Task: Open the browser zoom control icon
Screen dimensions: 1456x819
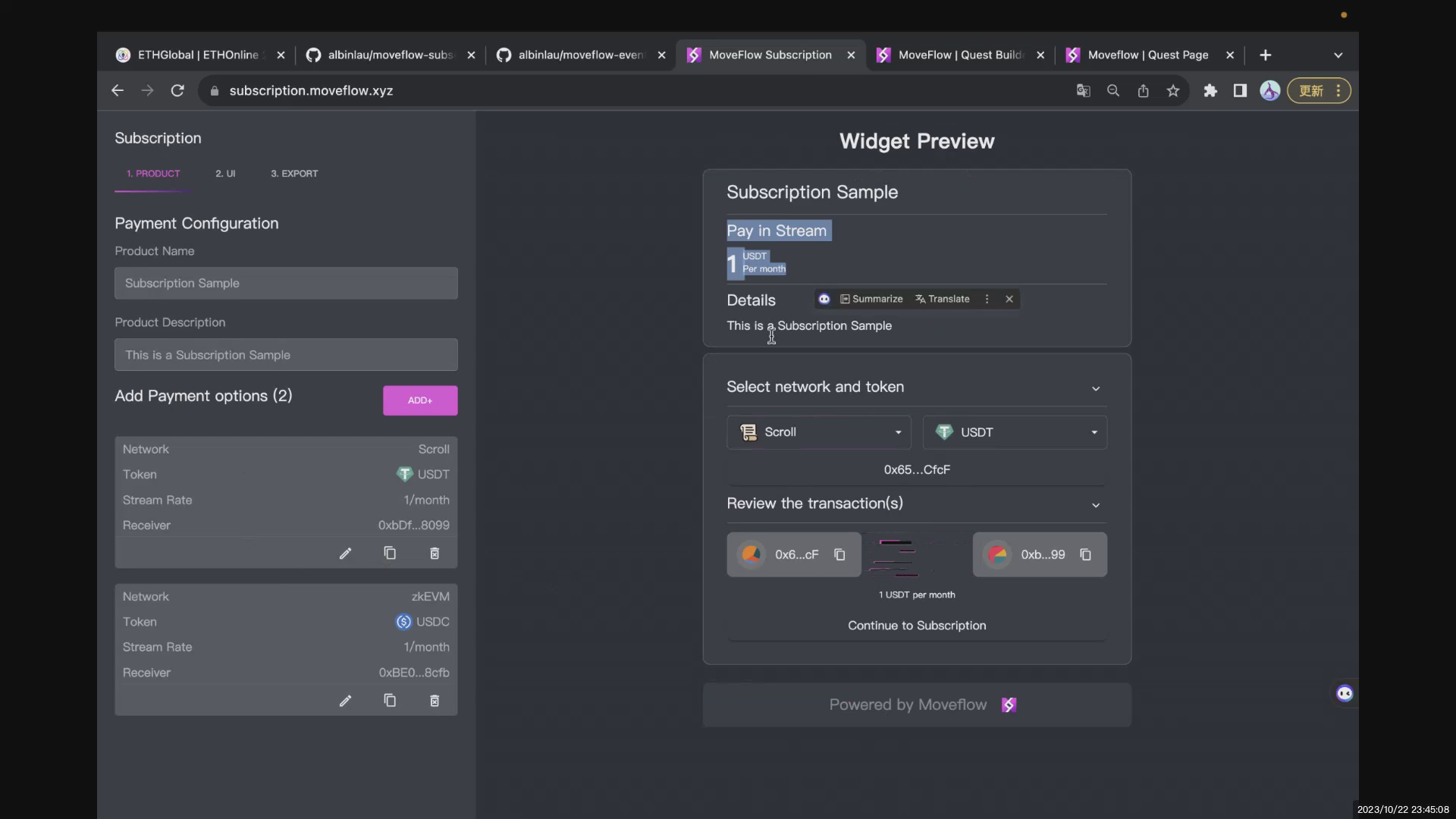Action: [1113, 91]
